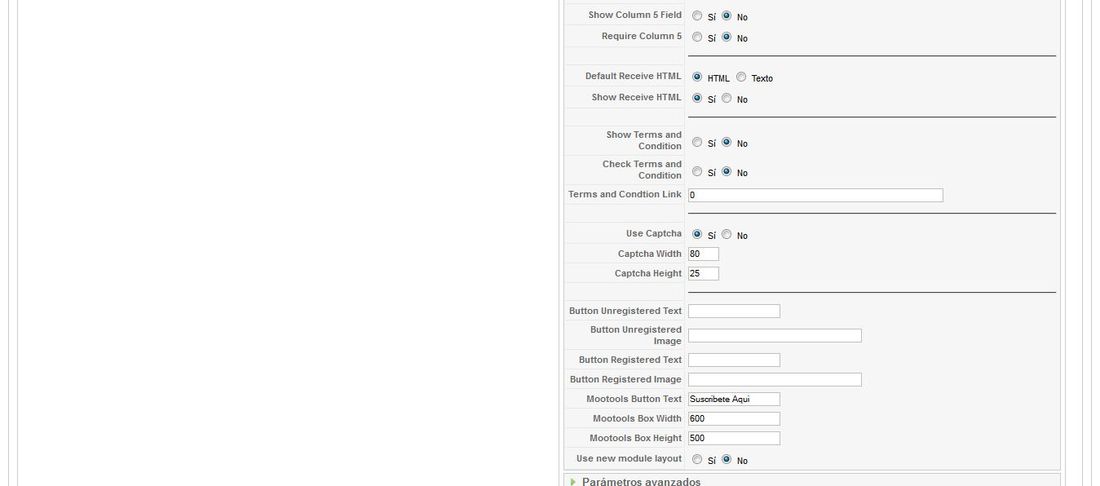Click the Mootools Box Width field
This screenshot has width=1100, height=486.
tap(734, 419)
